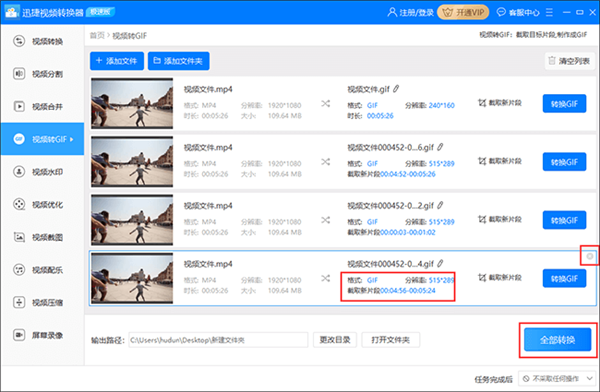Click 截取新片段 for the row ending 2.gif
600x392 pixels.
500,219
